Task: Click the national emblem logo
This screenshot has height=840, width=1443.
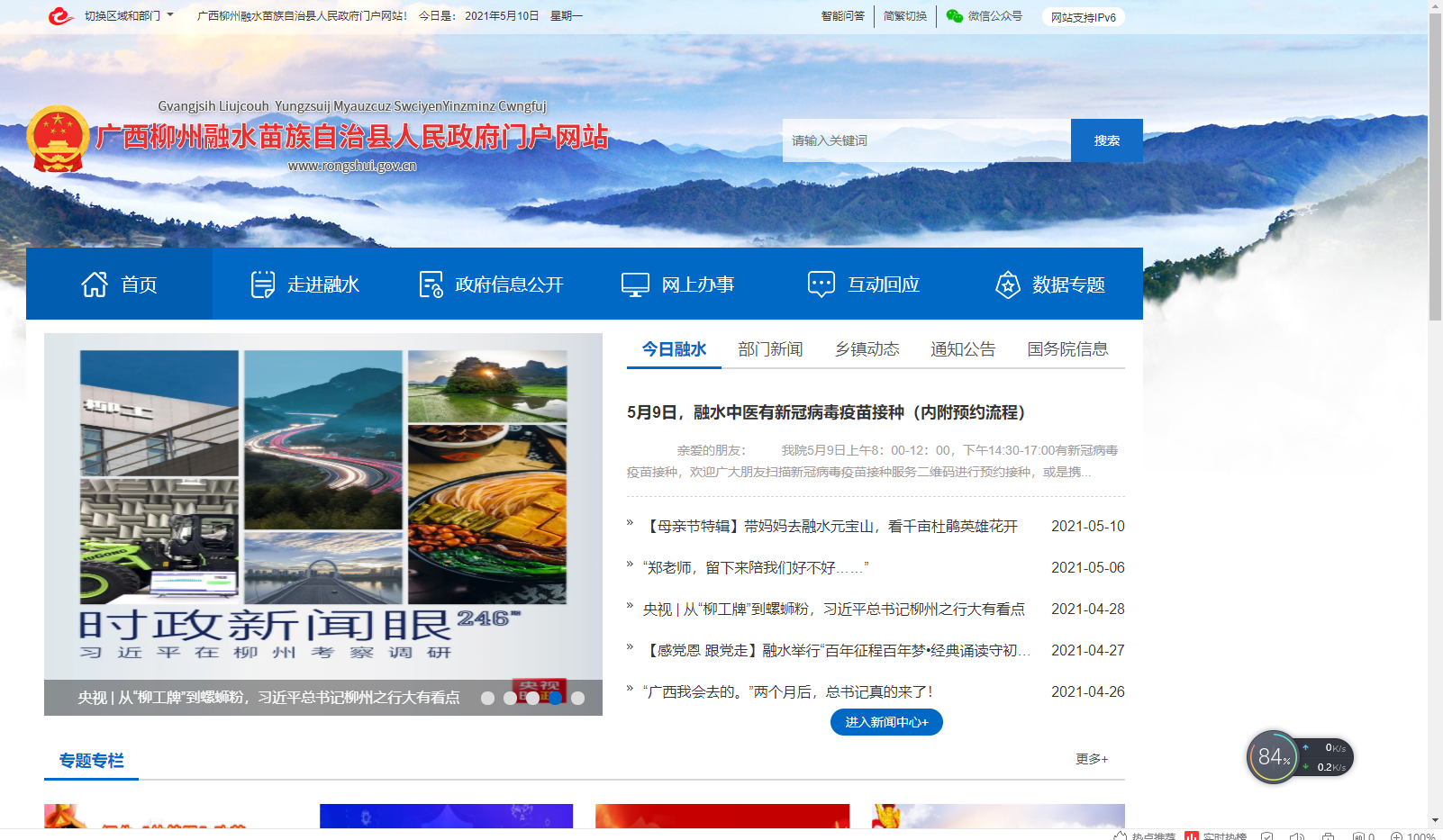Action: click(58, 139)
